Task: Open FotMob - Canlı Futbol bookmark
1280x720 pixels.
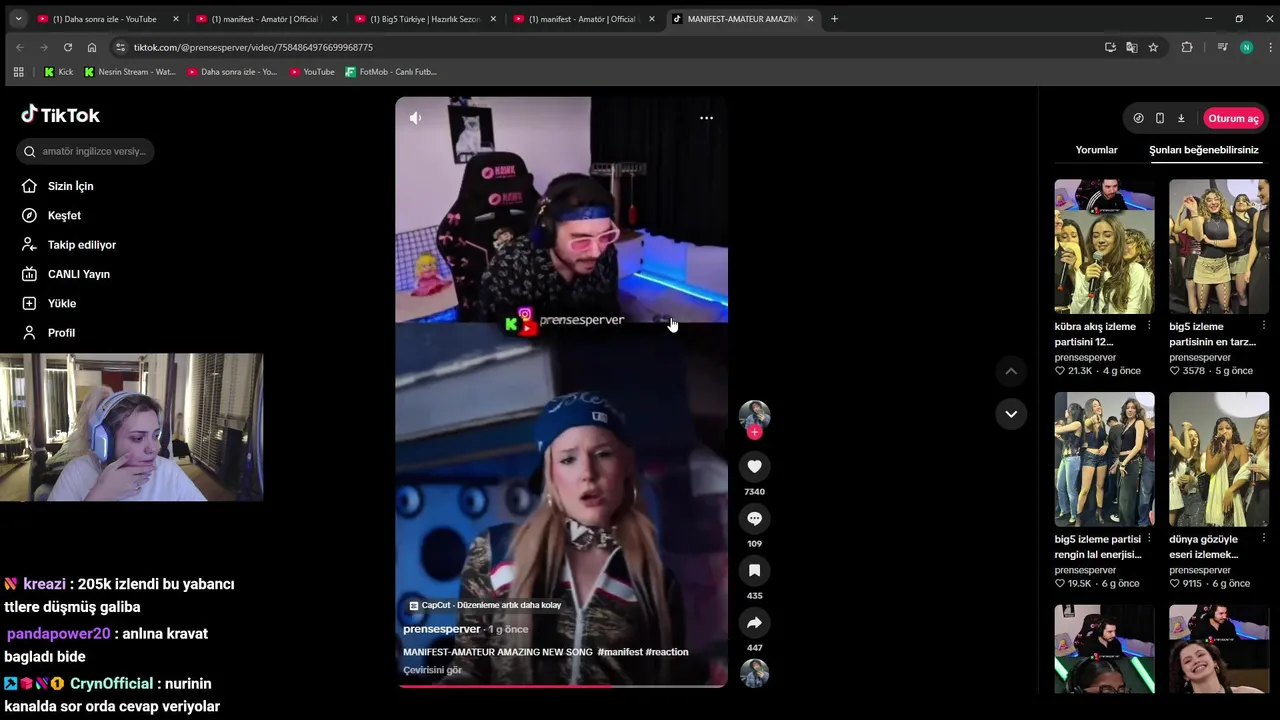Action: tap(391, 72)
